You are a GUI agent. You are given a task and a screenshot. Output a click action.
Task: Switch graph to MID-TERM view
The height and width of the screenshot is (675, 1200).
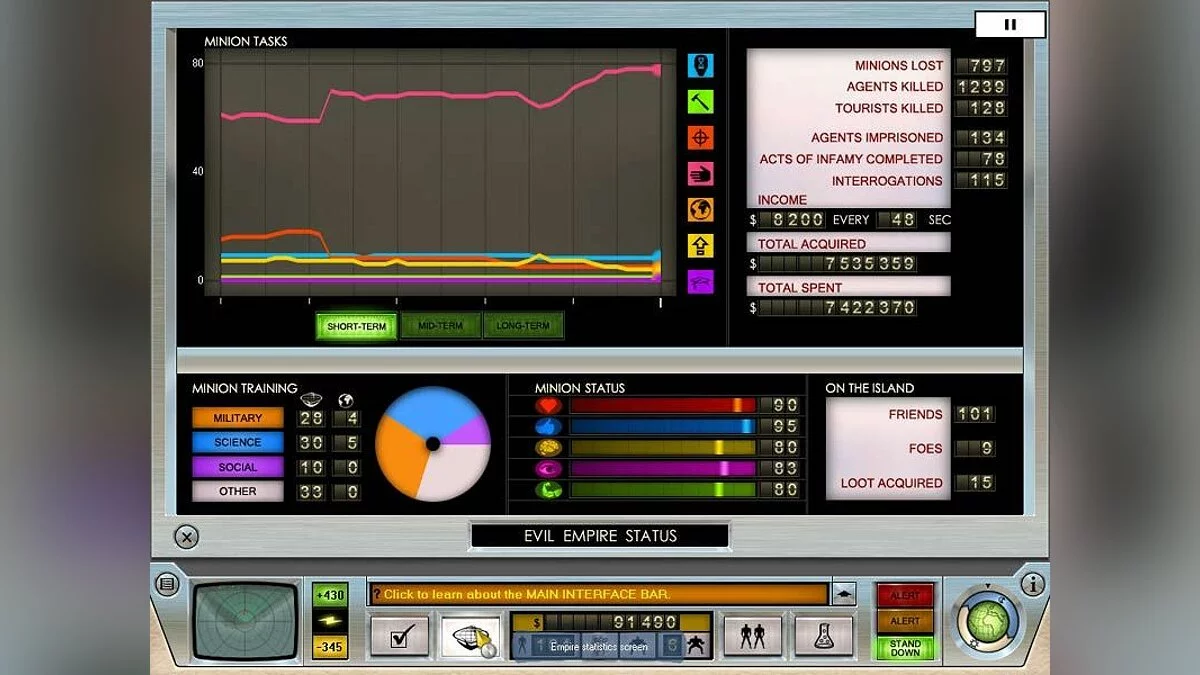[440, 326]
